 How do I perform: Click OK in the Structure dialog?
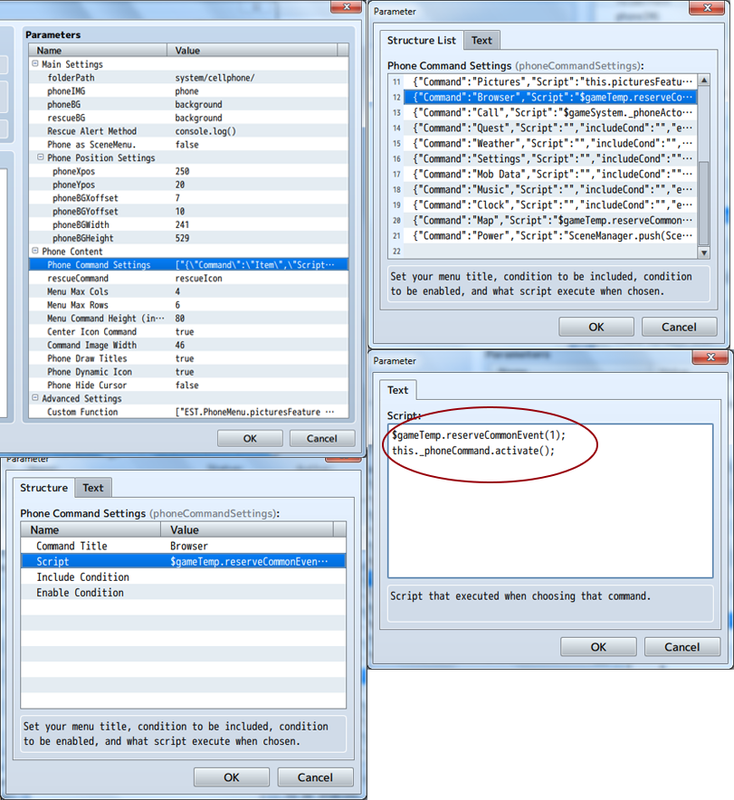point(232,777)
